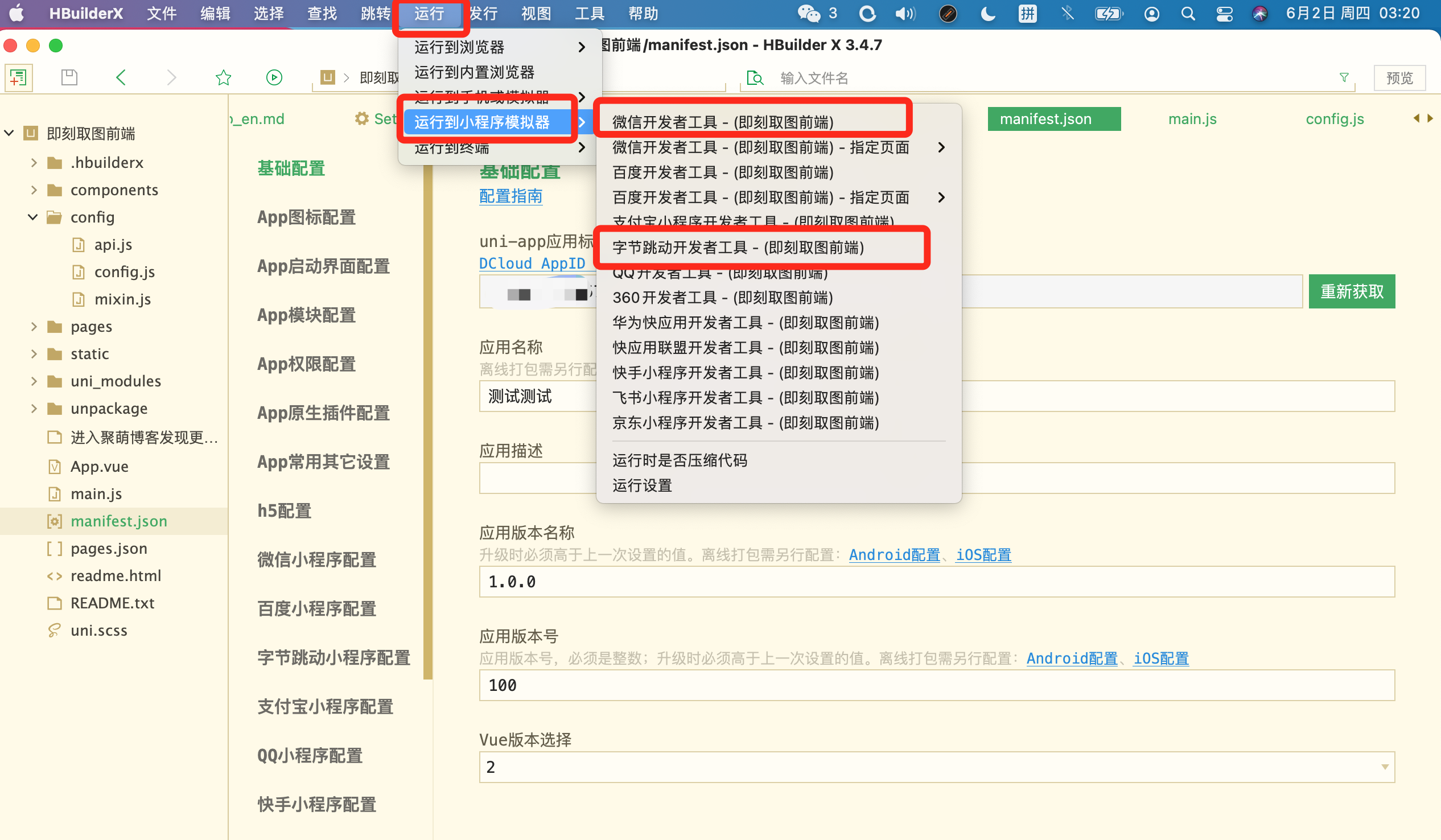Choose 运行设置 in the submenu
The image size is (1441, 840).
click(x=641, y=485)
